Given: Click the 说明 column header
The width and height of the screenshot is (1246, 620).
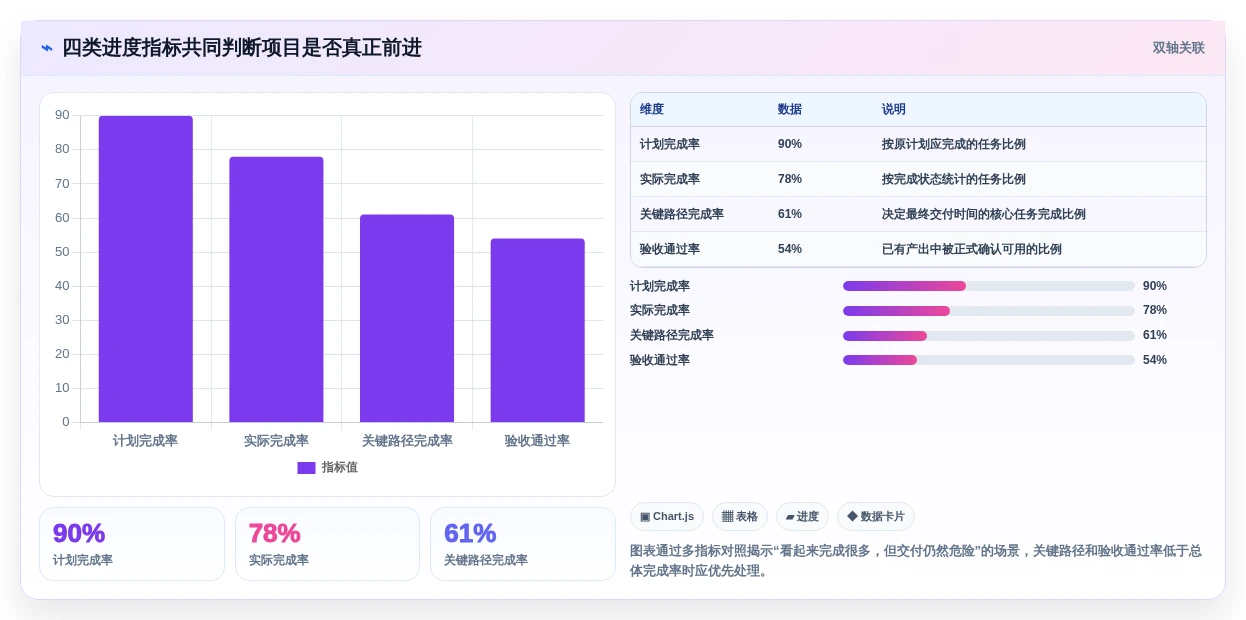Looking at the screenshot, I should coord(894,110).
